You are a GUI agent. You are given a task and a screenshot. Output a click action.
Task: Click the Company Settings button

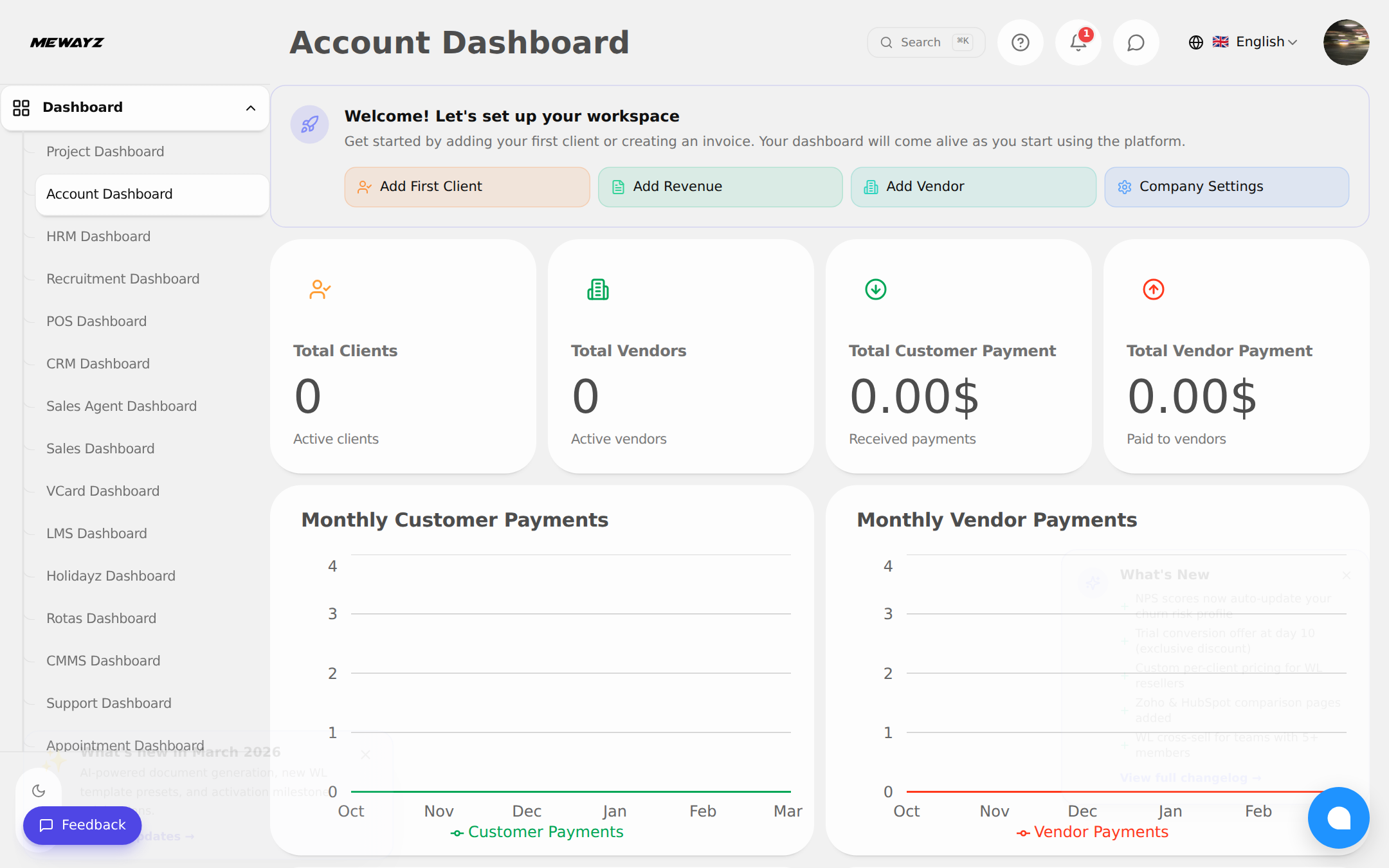pos(1226,186)
